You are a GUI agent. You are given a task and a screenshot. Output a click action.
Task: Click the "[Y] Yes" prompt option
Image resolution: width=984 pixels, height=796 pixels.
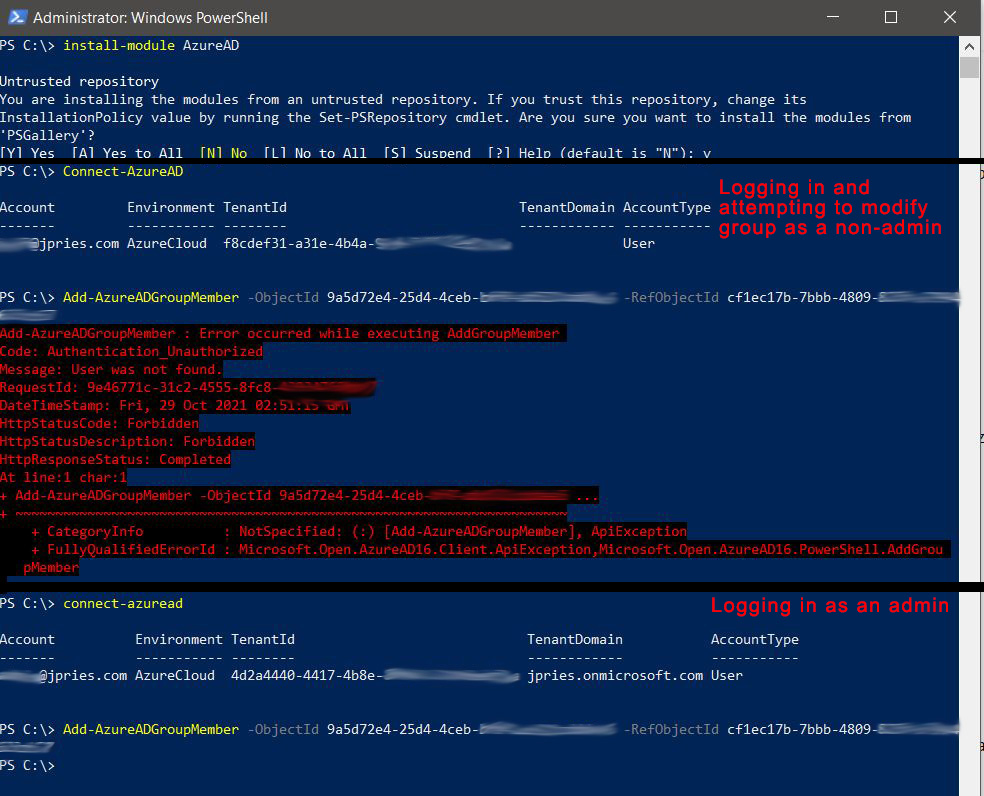[28, 153]
